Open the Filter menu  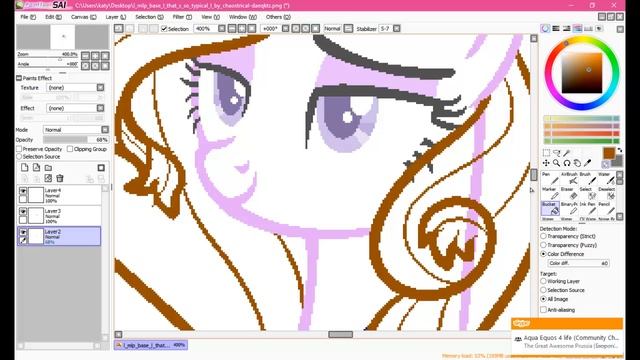(182, 17)
